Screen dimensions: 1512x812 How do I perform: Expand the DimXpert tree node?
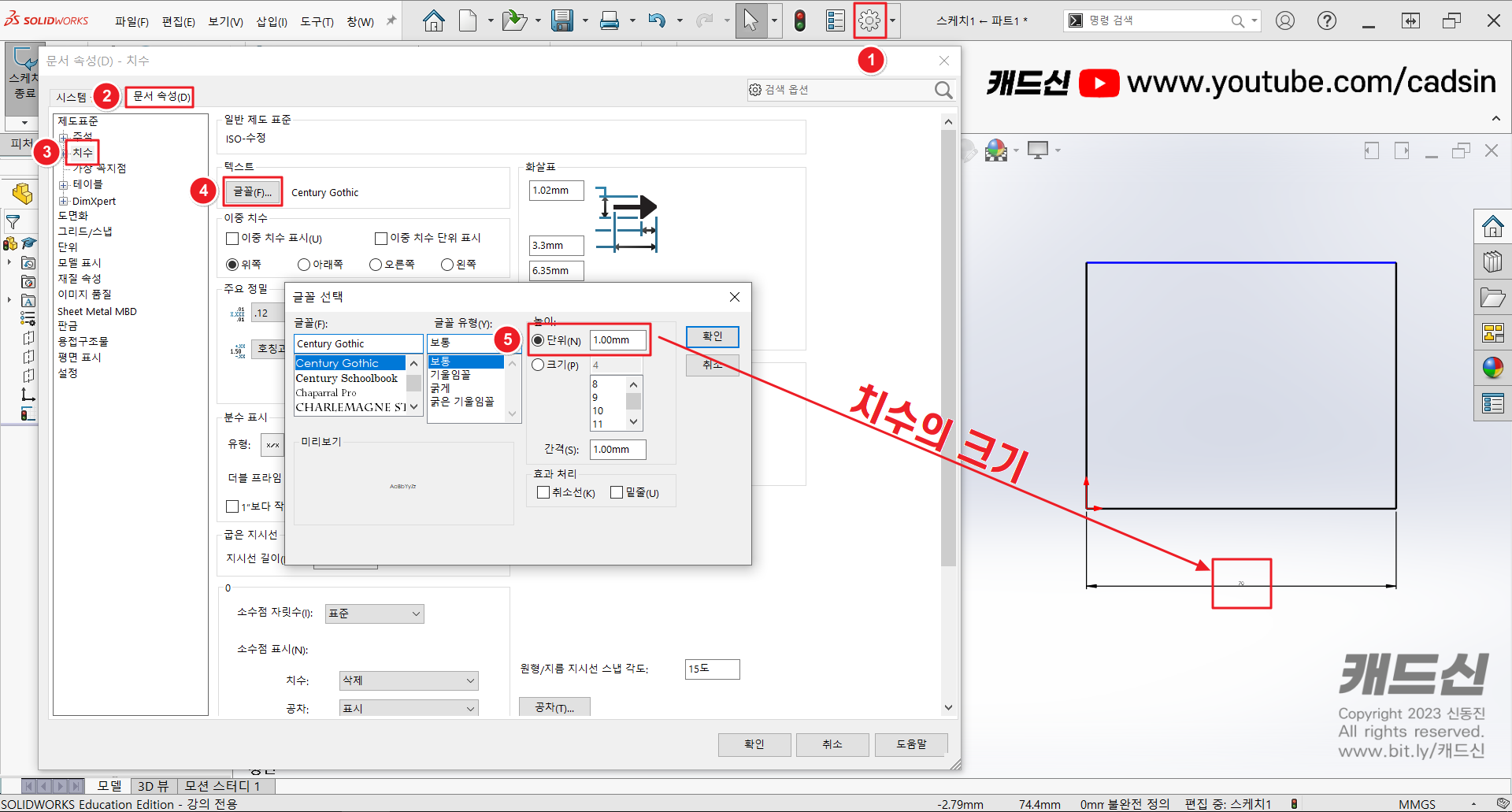(64, 202)
